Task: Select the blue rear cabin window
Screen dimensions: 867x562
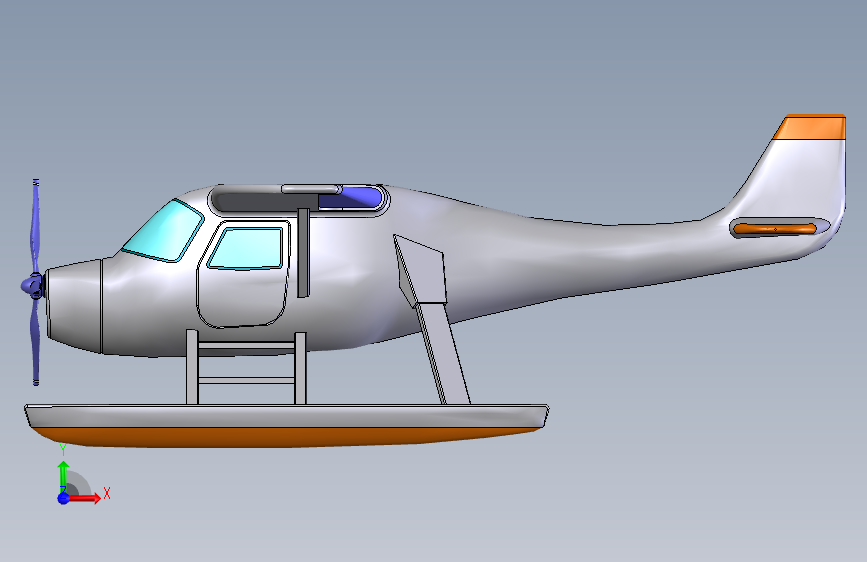Action: click(x=352, y=197)
